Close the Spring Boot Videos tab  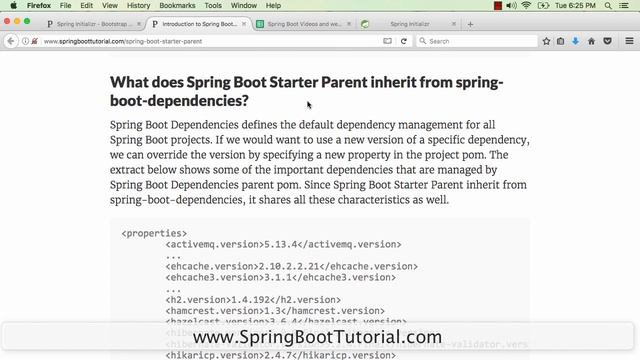(349, 24)
